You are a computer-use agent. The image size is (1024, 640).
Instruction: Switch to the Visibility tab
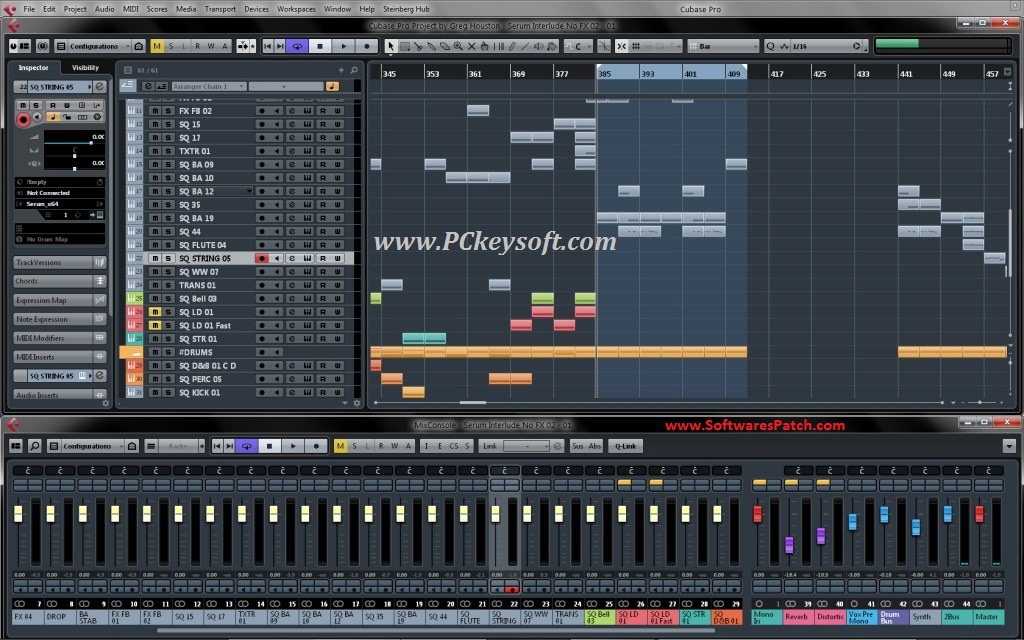point(86,67)
